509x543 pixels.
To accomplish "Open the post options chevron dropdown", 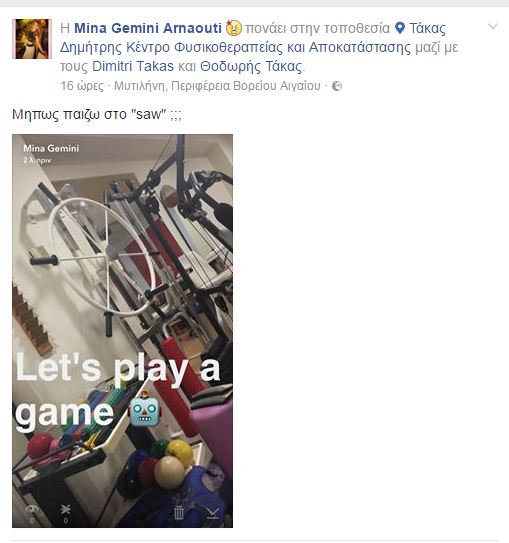I will coord(493,27).
